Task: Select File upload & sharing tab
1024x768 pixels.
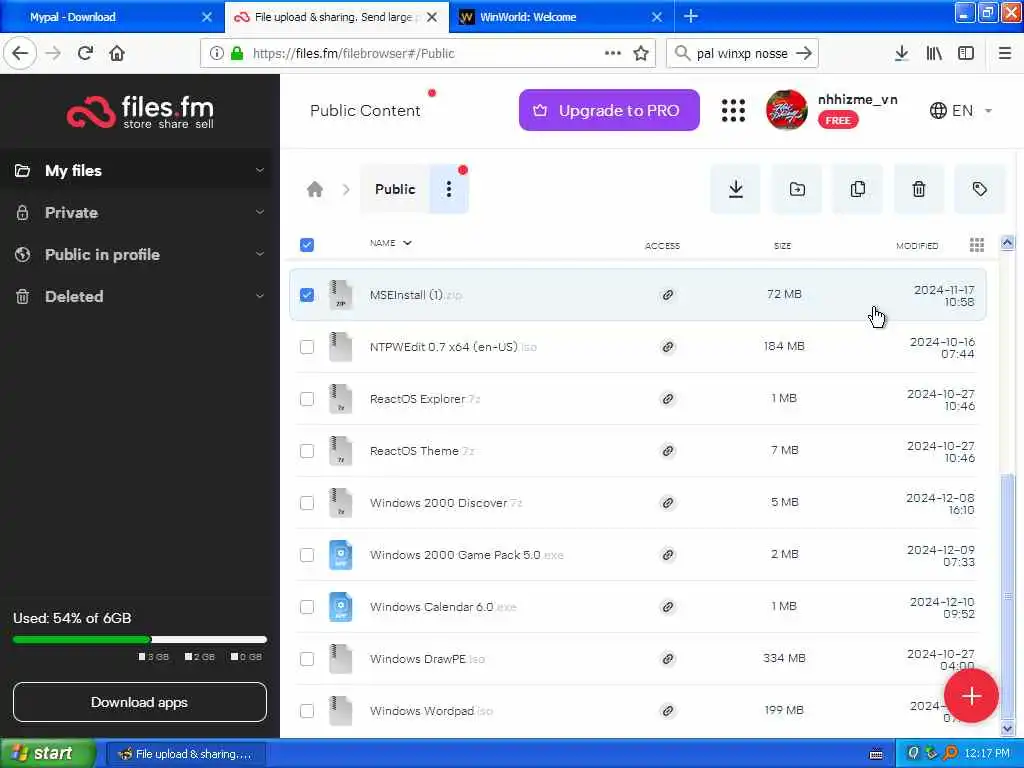Action: coord(337,17)
